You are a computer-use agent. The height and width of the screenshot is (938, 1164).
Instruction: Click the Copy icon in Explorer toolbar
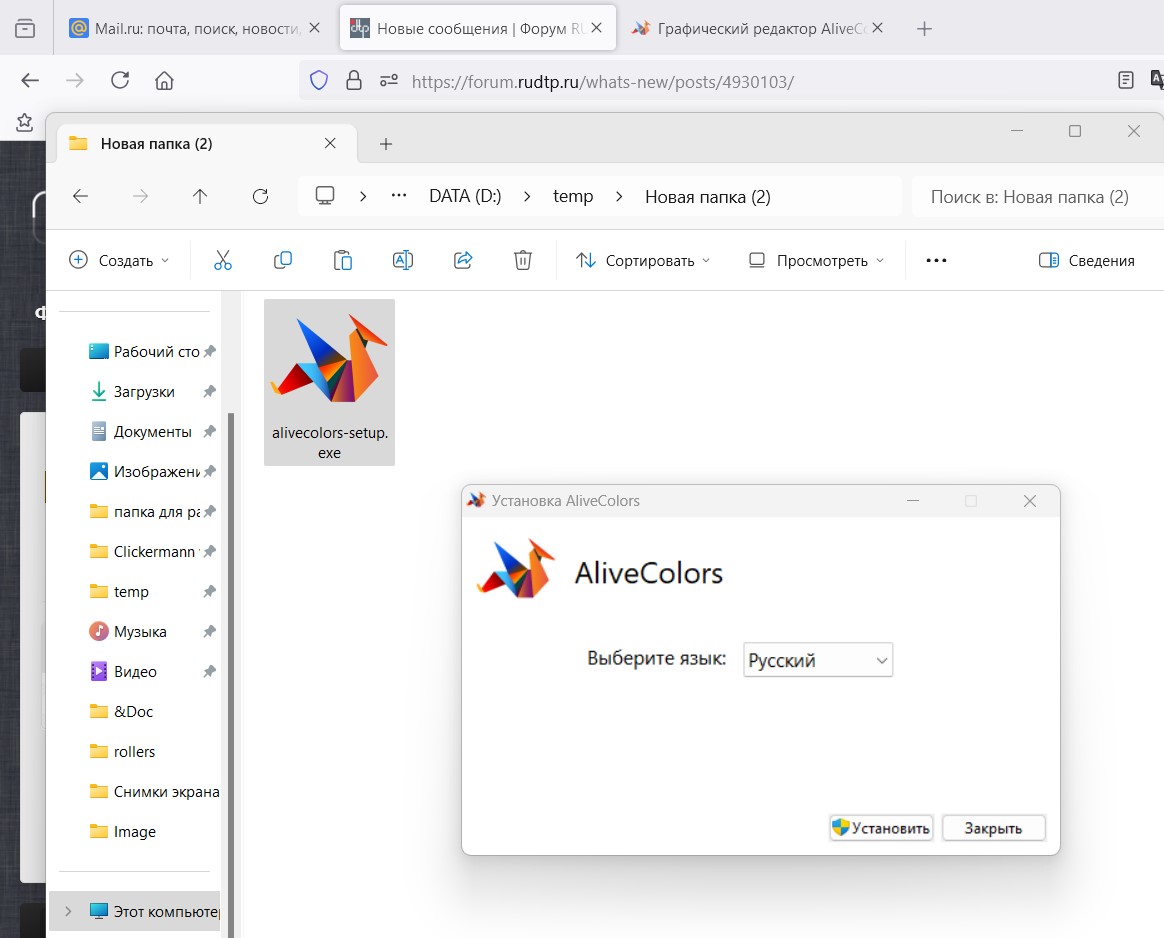pyautogui.click(x=283, y=260)
